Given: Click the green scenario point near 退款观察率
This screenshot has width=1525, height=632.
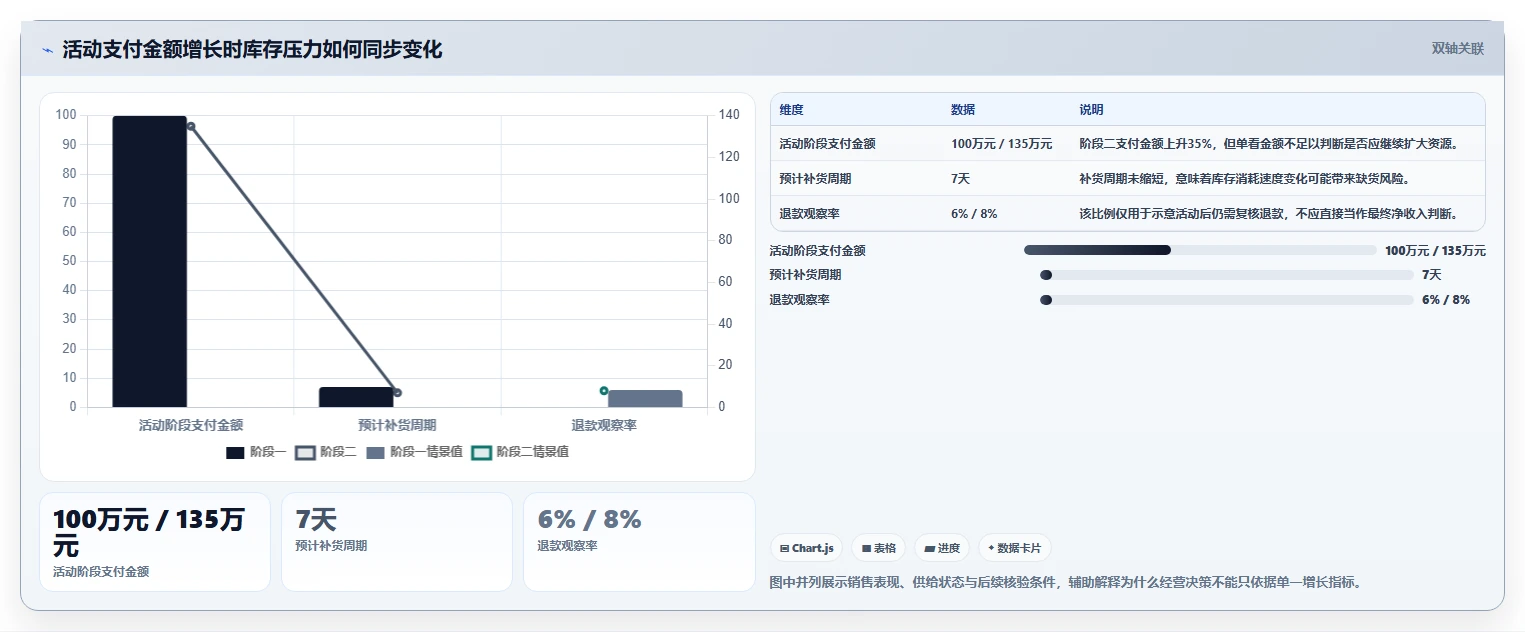Looking at the screenshot, I should (604, 390).
